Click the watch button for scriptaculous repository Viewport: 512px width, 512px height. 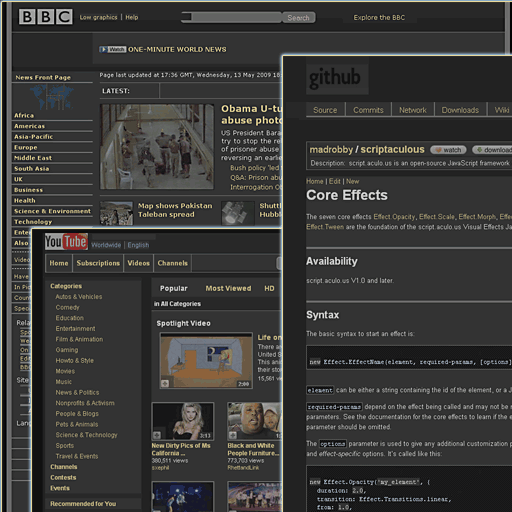click(x=448, y=150)
